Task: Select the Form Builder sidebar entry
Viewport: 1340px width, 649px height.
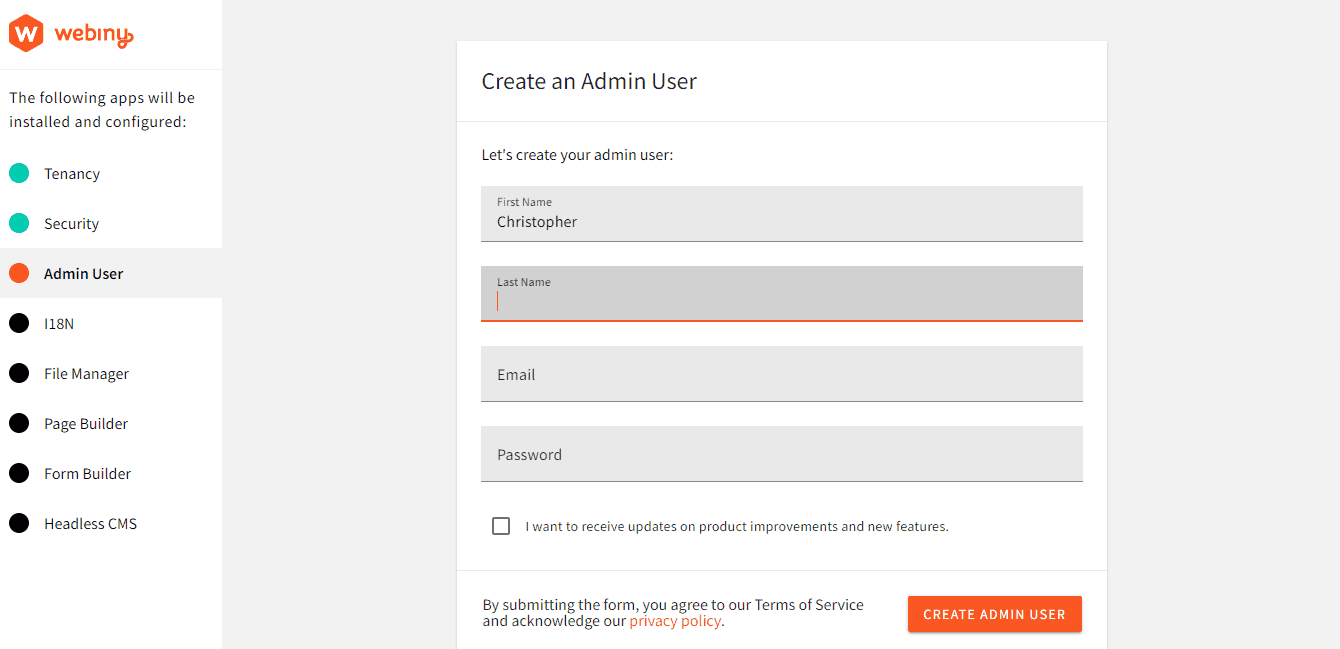Action: tap(85, 473)
